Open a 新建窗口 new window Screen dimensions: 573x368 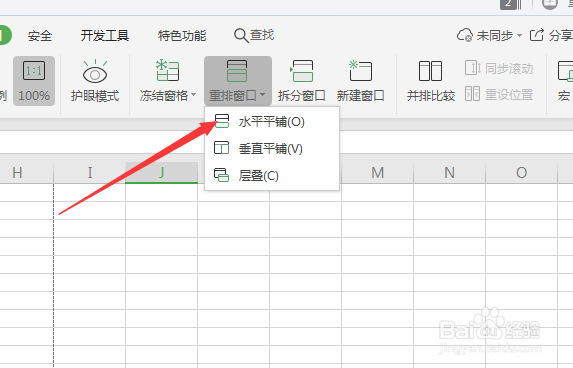pos(360,81)
